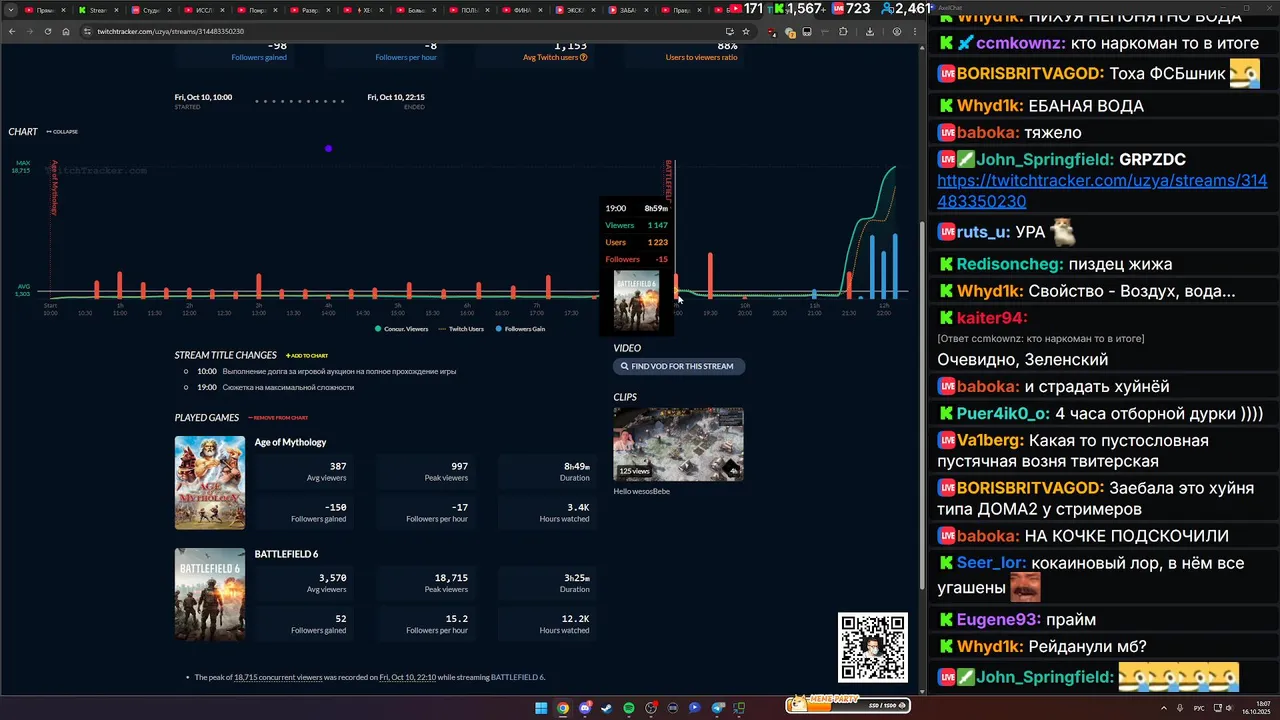Click the QR code overlay image
The width and height of the screenshot is (1280, 720).
873,647
